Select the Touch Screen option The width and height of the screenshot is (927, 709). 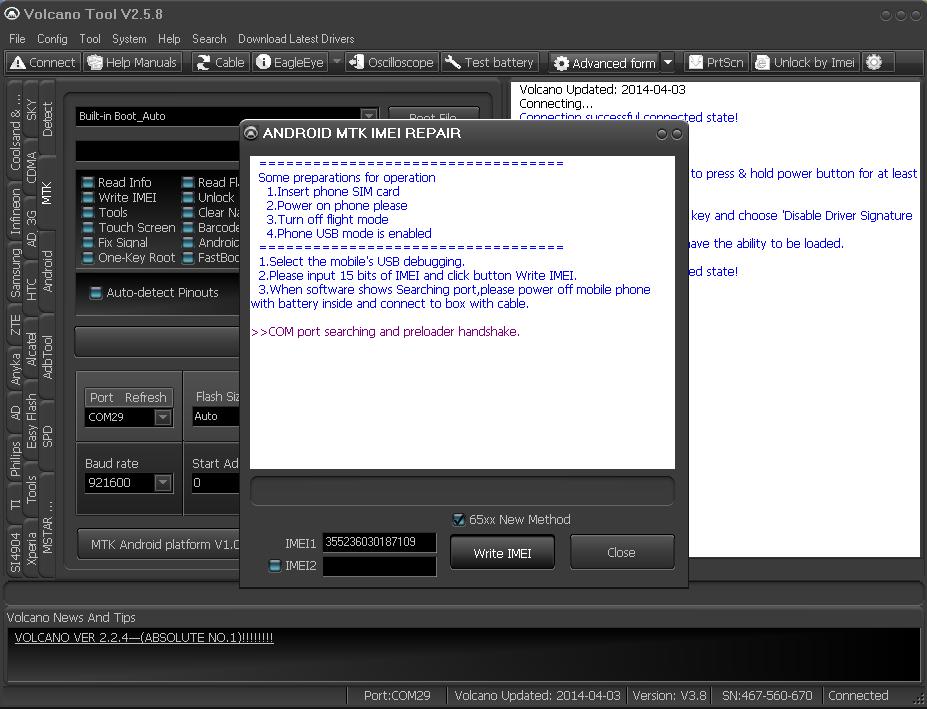point(129,228)
